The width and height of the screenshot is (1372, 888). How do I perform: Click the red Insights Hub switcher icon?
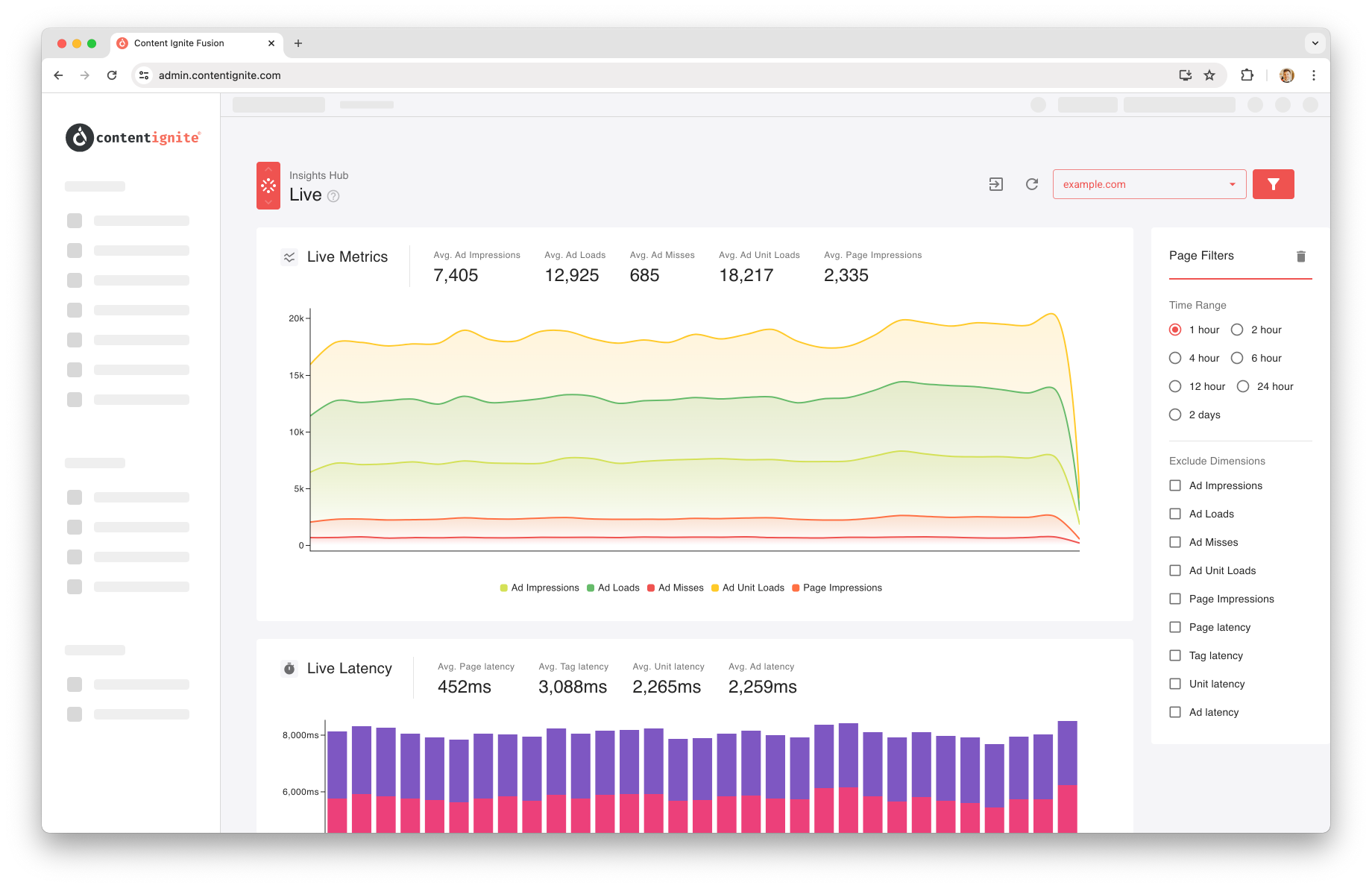[x=268, y=186]
